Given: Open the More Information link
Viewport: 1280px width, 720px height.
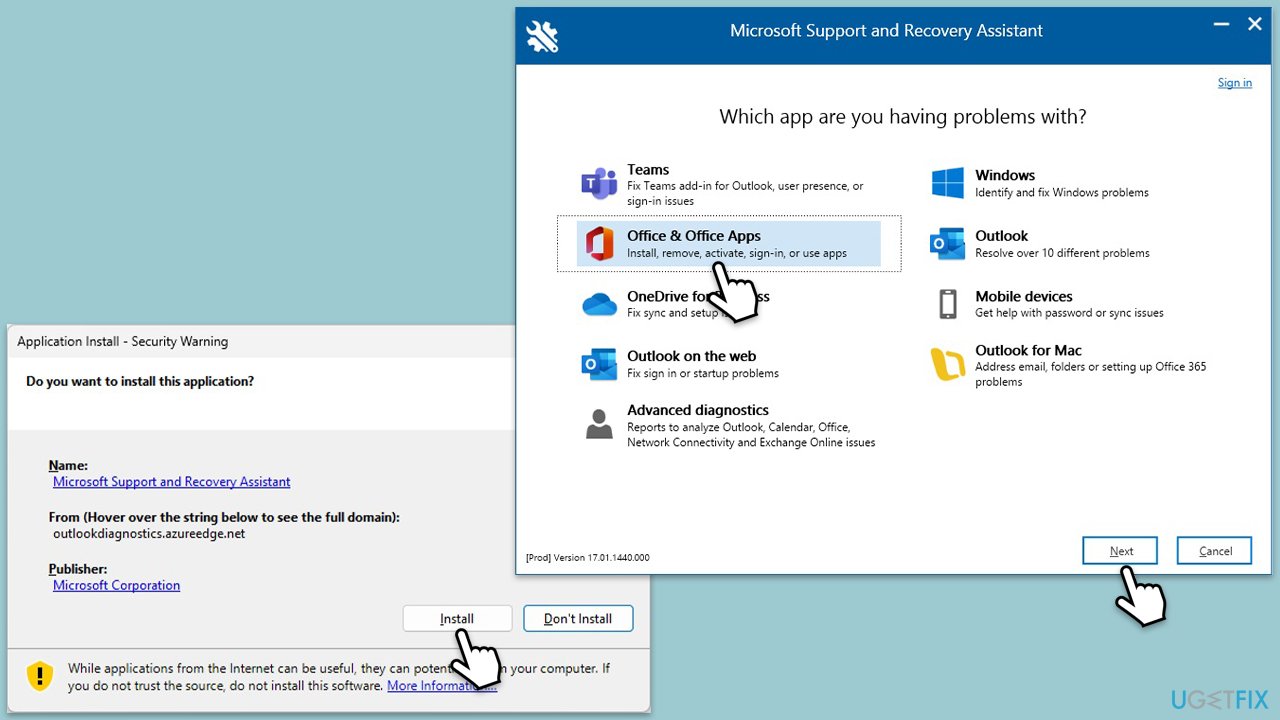Looking at the screenshot, I should point(442,686).
